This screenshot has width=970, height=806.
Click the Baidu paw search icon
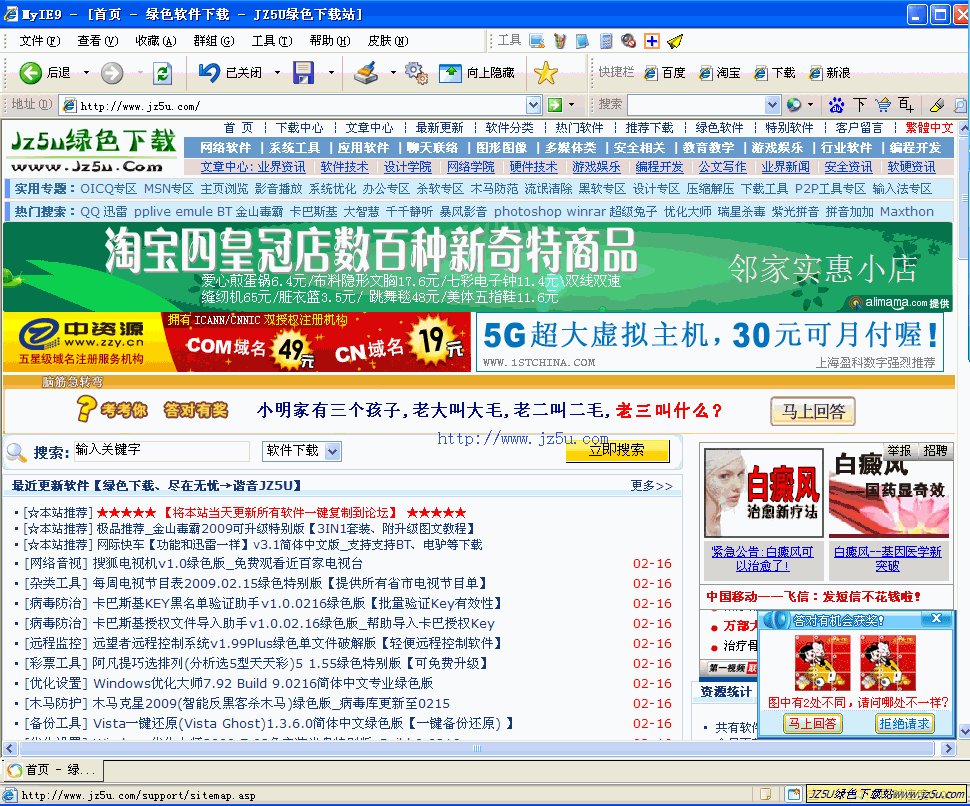pos(836,105)
